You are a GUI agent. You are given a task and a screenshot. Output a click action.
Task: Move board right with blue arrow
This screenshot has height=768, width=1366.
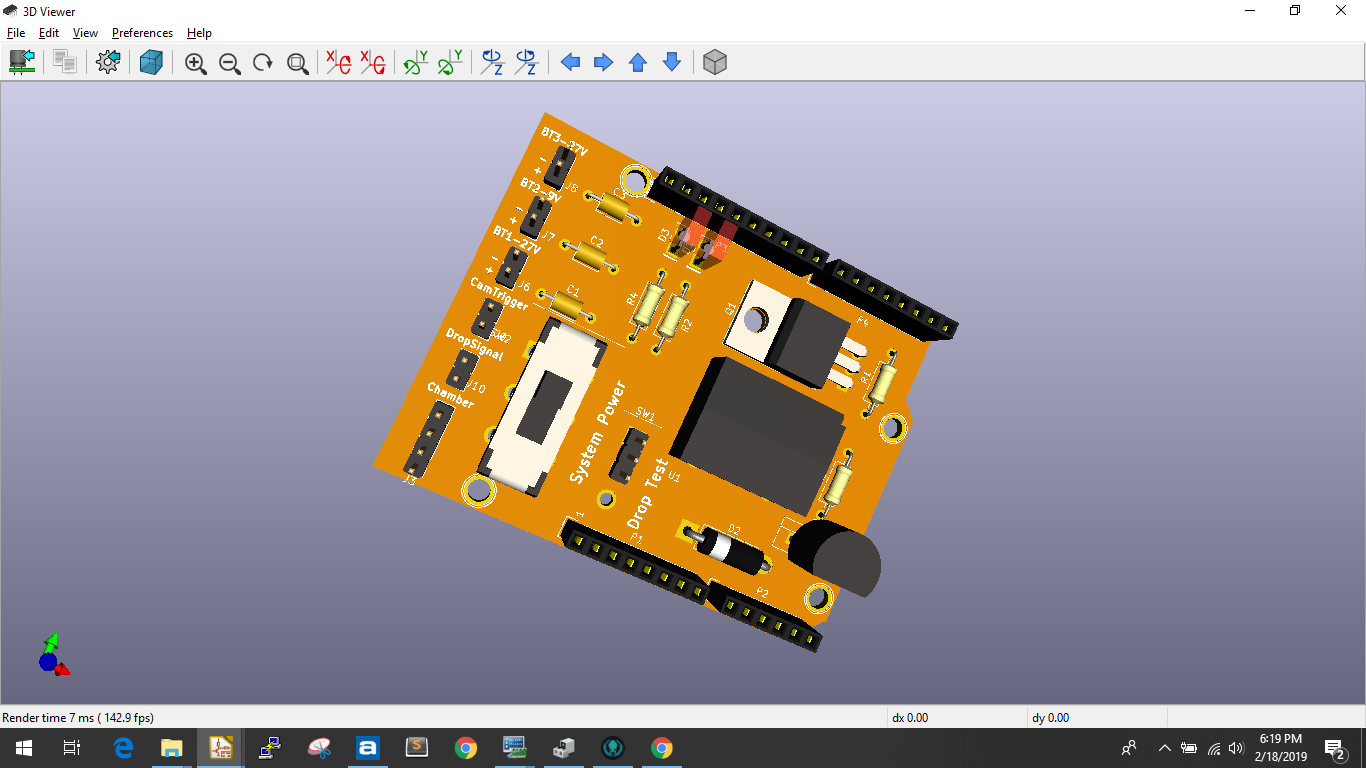pyautogui.click(x=604, y=62)
